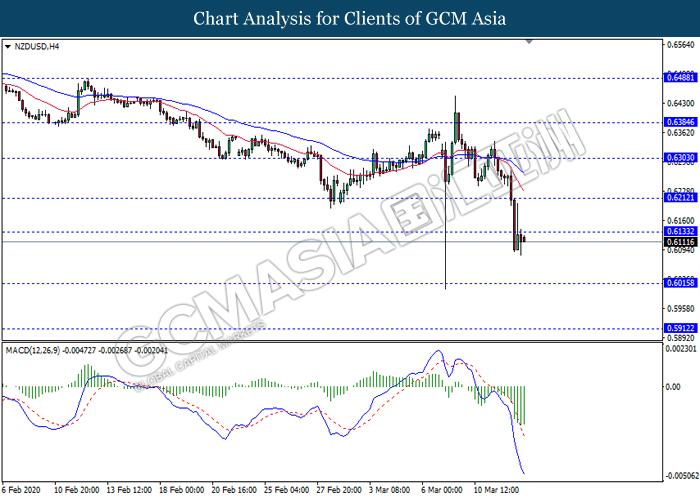Viewport: 700px width, 500px height.
Task: Click the 10 Feb 20:00 date marker
Action: 77,490
